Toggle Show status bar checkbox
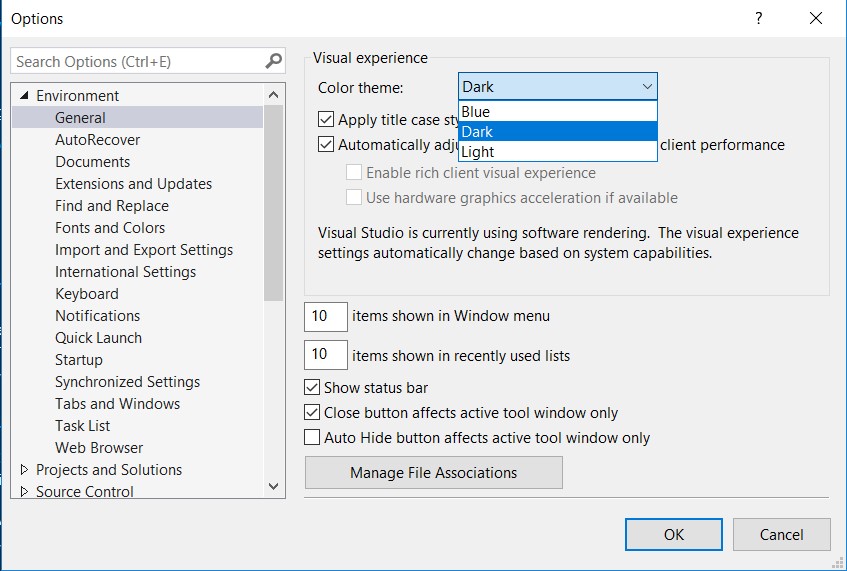The image size is (847, 571). point(312,387)
